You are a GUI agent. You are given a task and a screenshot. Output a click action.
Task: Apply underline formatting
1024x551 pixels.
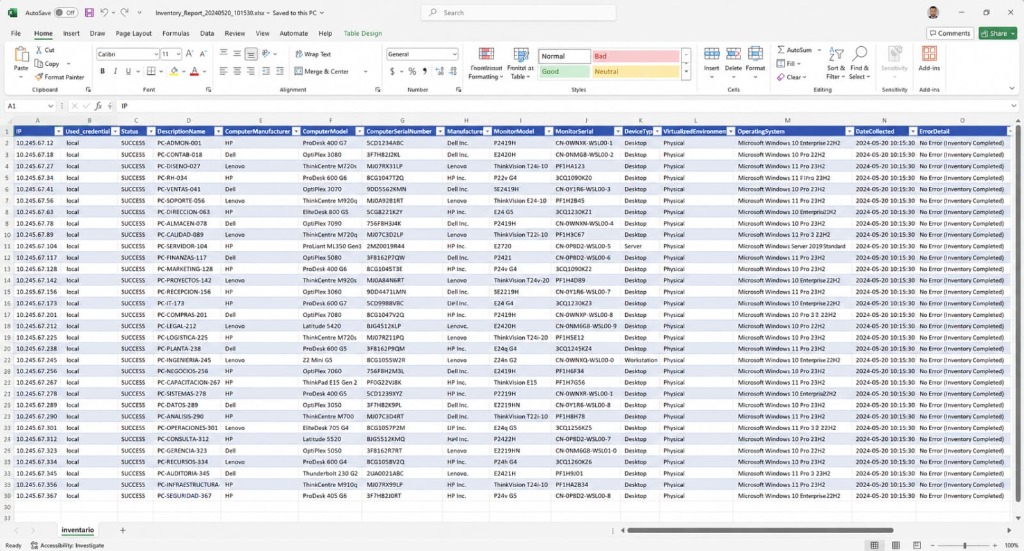pyautogui.click(x=128, y=71)
